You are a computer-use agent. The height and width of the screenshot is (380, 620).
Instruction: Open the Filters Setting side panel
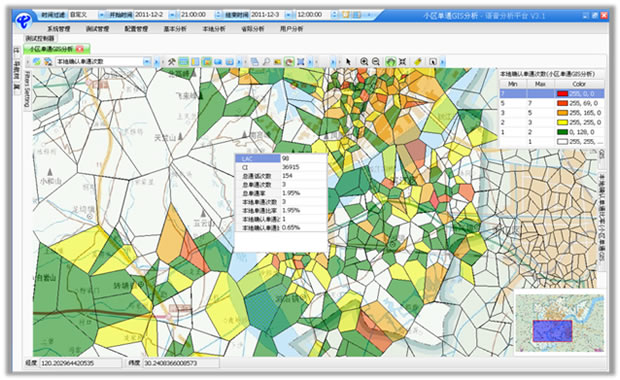click(x=27, y=89)
